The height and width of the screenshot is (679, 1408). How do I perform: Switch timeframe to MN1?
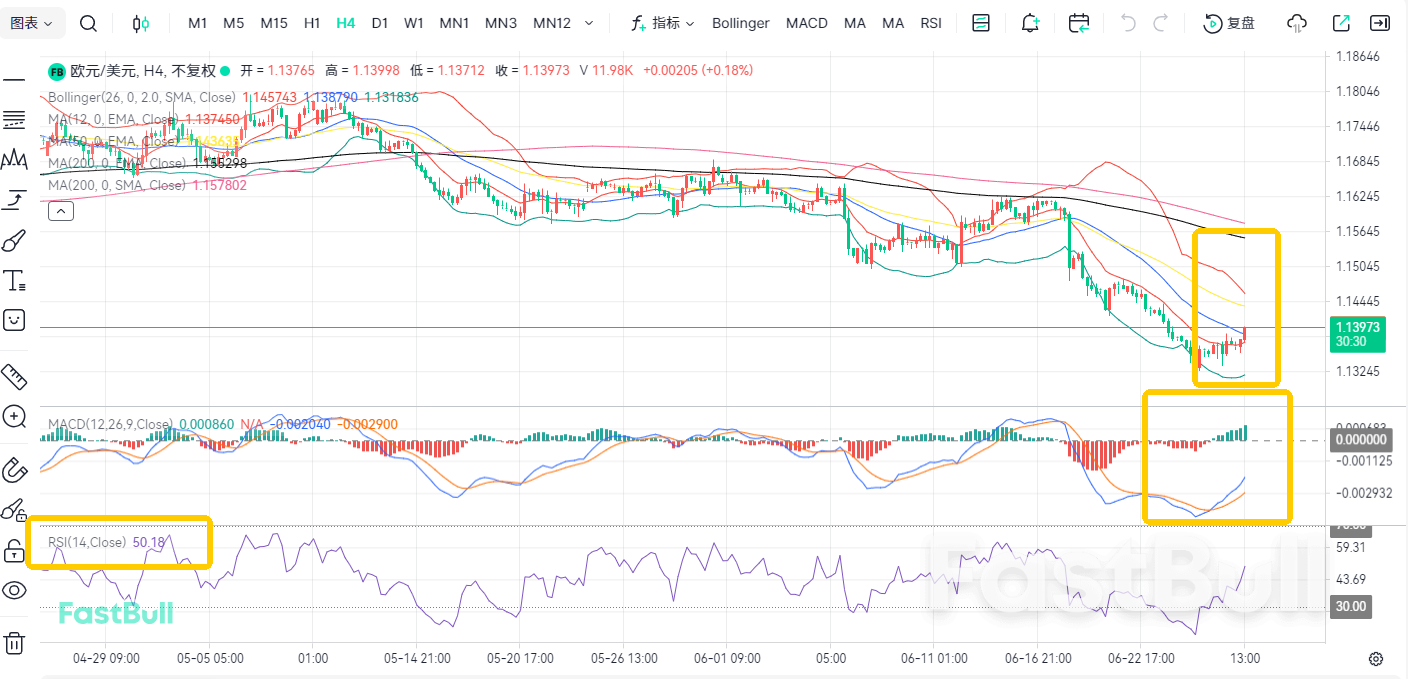click(455, 23)
